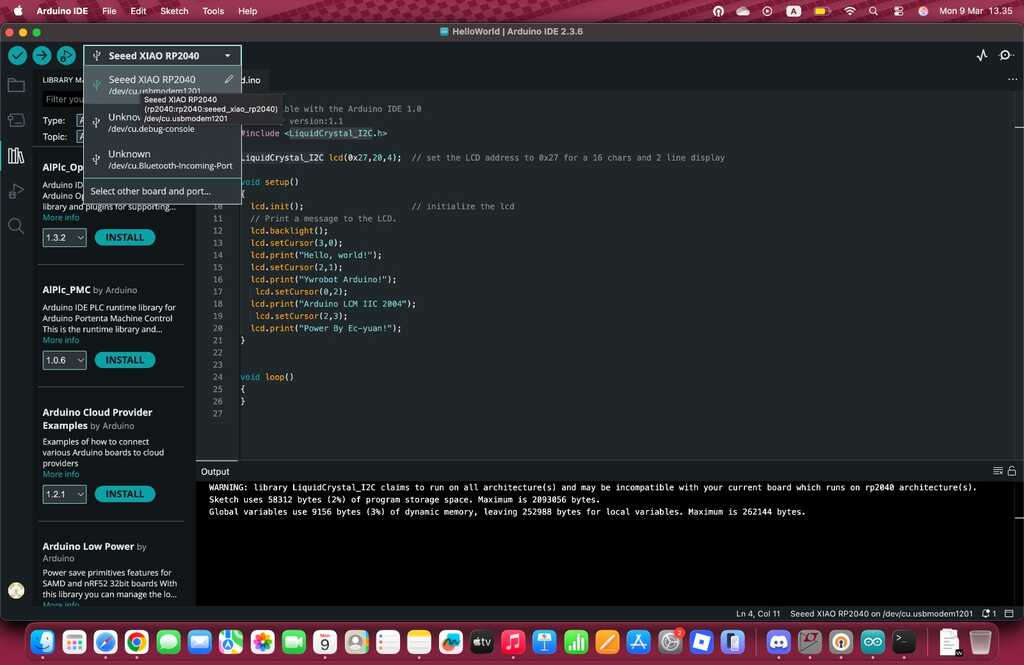1024x665 pixels.
Task: Open the File menu
Action: coord(109,11)
